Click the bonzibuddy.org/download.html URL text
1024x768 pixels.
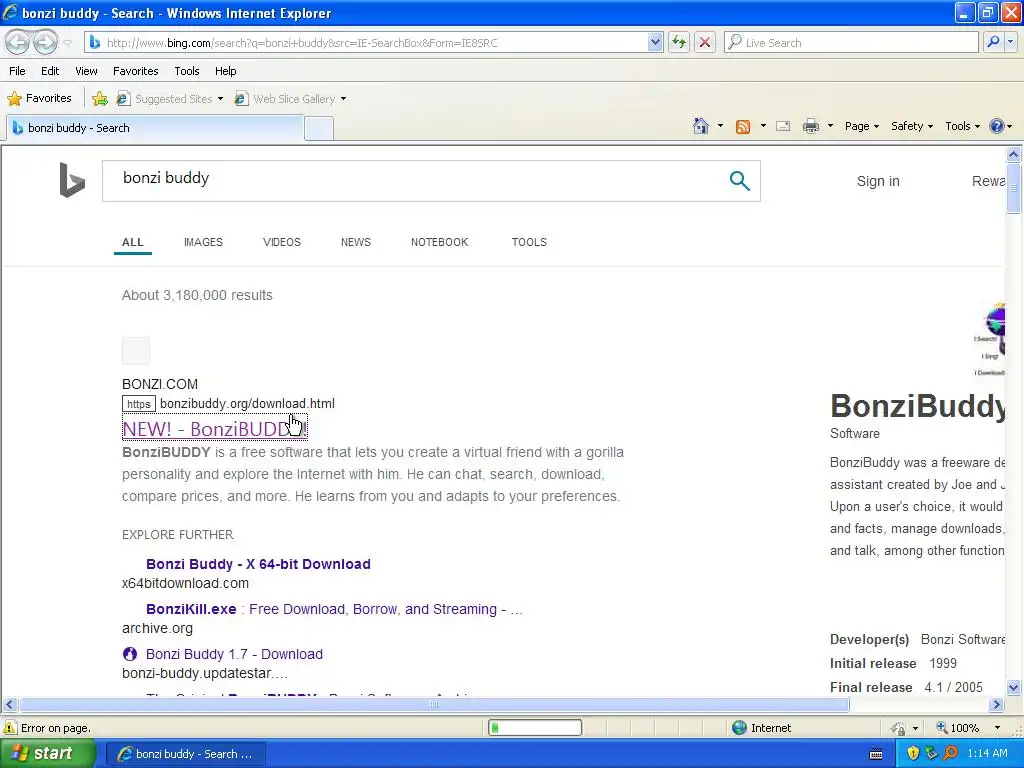pyautogui.click(x=248, y=404)
